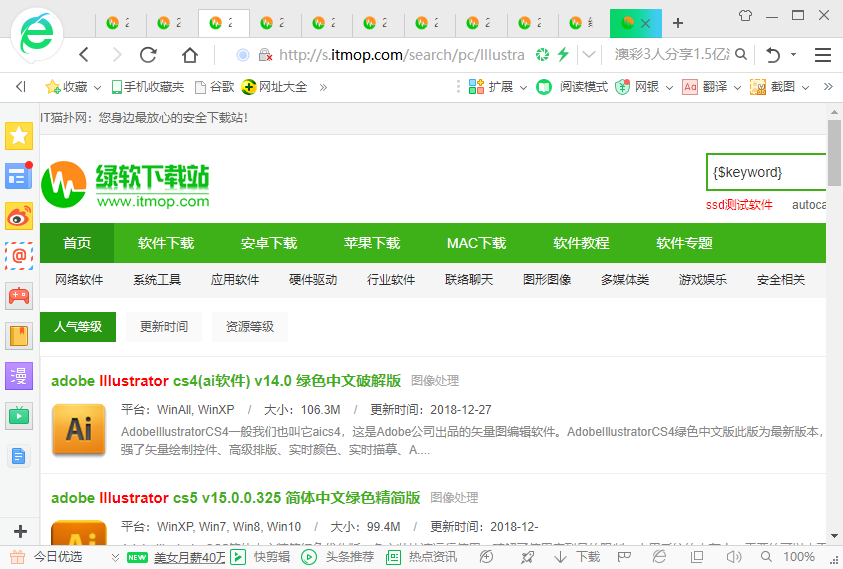Expand the 今日优选 chevron in status bar
Image resolution: width=843 pixels, height=569 pixels.
(x=115, y=557)
